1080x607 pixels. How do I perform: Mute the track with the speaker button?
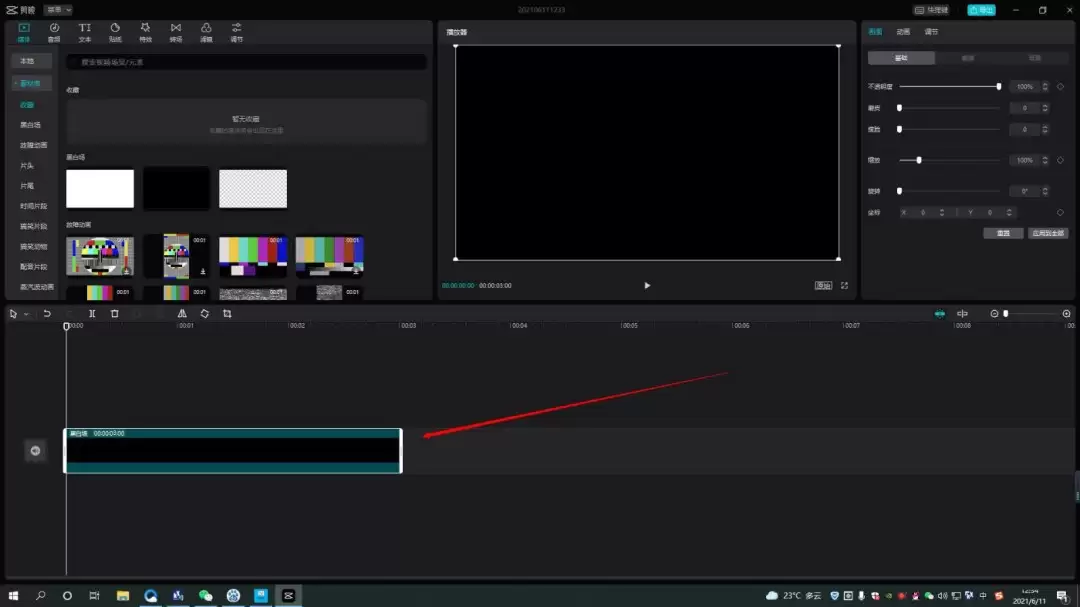tap(35, 451)
